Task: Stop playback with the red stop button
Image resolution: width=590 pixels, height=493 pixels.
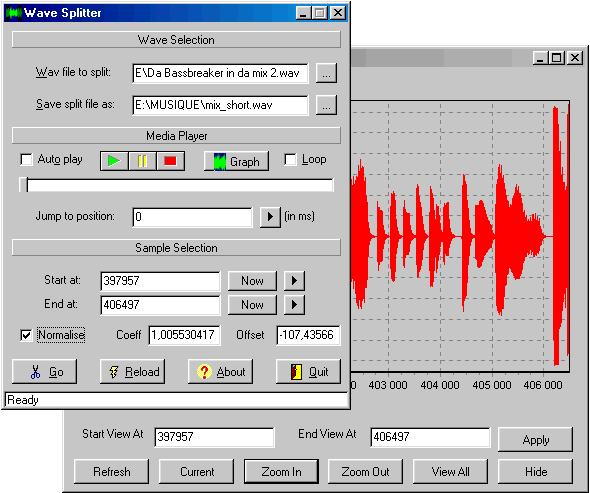Action: pyautogui.click(x=170, y=161)
